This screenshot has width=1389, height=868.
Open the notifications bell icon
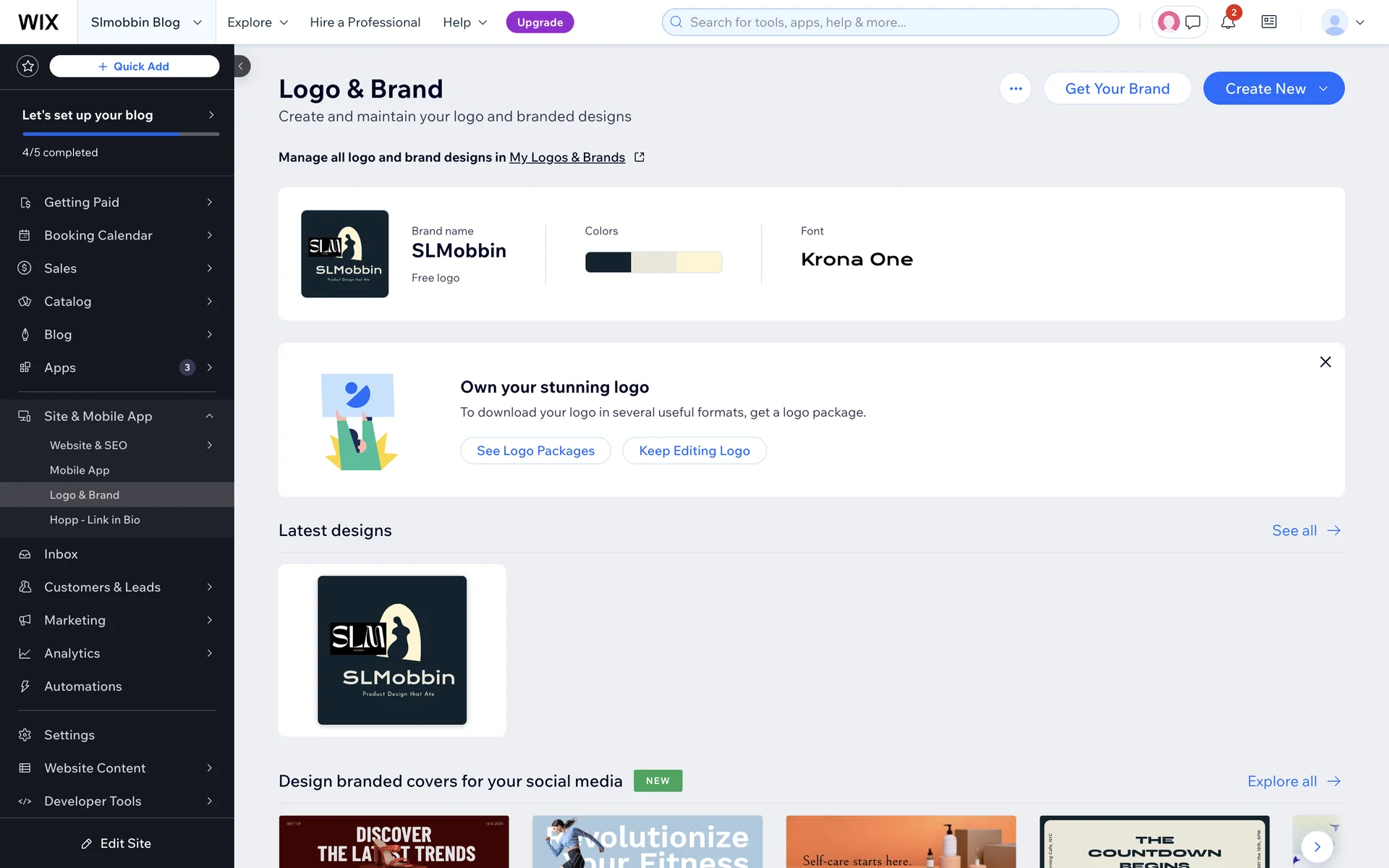[x=1228, y=22]
